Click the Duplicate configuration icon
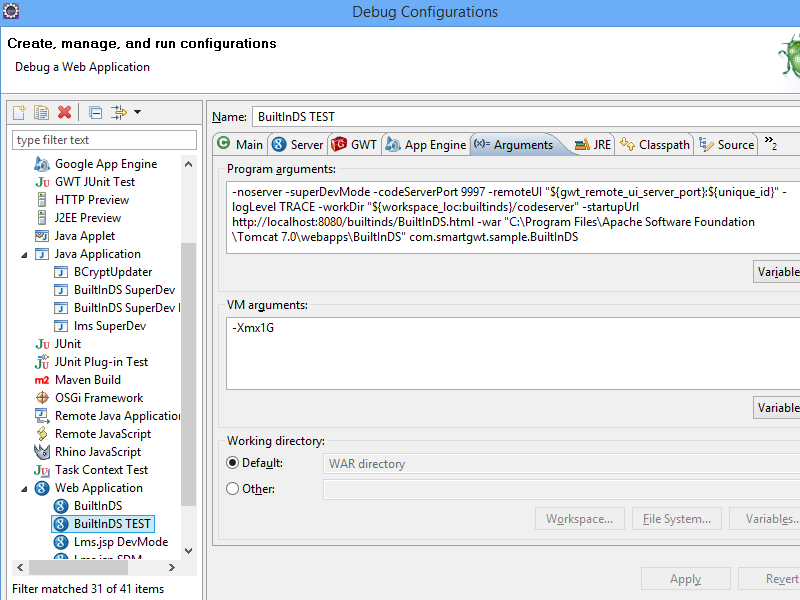The width and height of the screenshot is (800, 600). pos(41,112)
